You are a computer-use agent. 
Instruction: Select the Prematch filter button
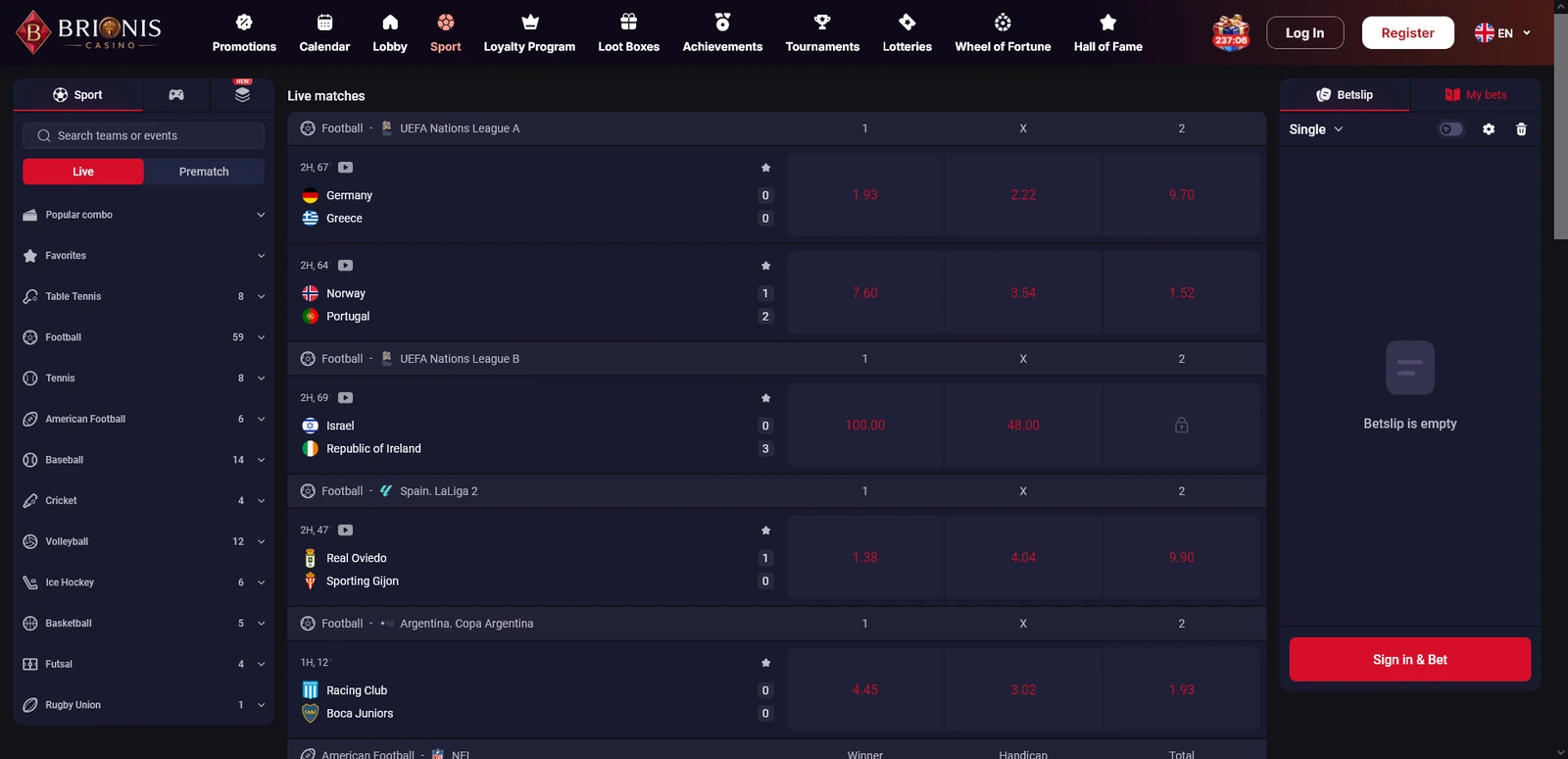click(204, 172)
